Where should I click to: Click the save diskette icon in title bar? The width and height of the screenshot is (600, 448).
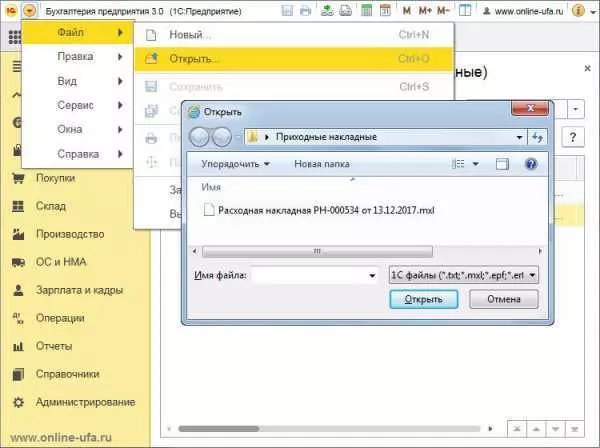(287, 10)
